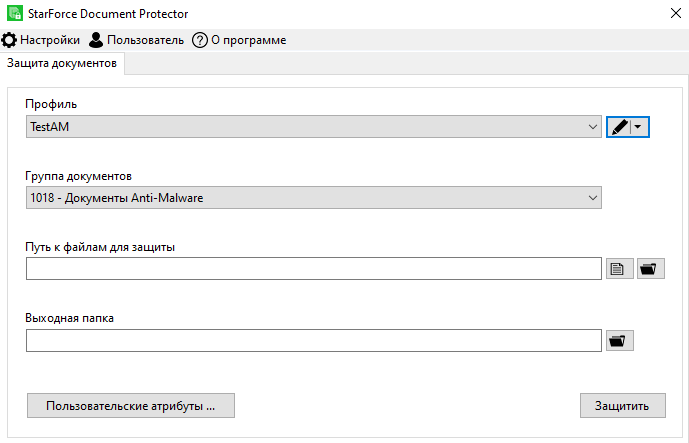Expand the Группа документов dropdown
The width and height of the screenshot is (689, 443).
pyautogui.click(x=314, y=198)
